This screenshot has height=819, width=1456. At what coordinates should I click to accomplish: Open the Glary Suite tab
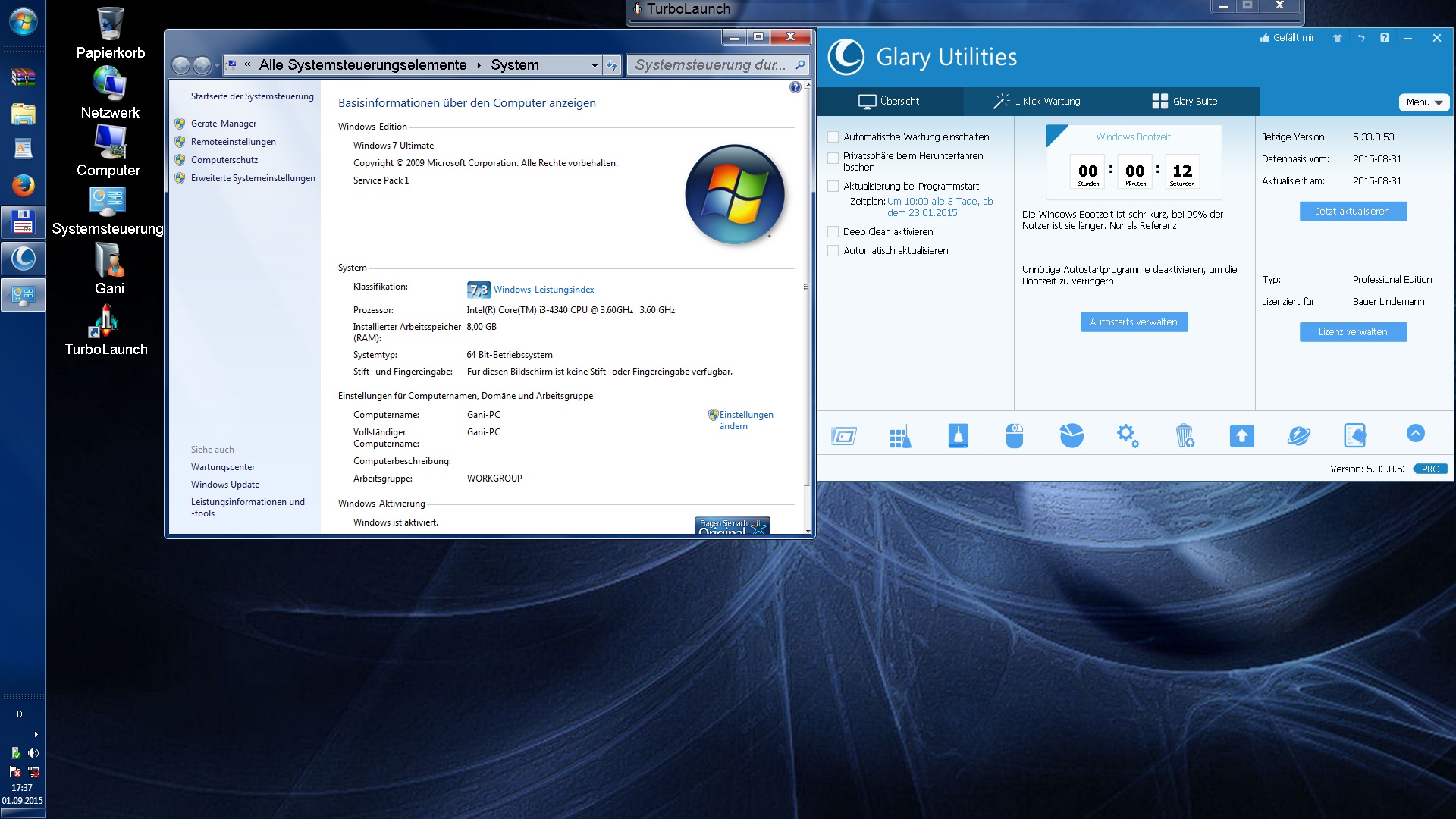1185,102
